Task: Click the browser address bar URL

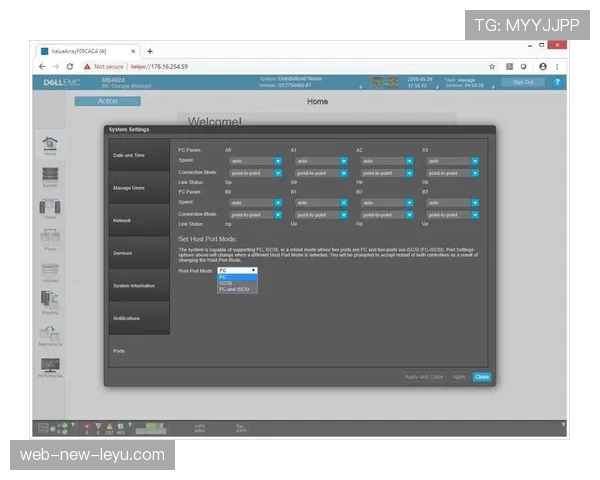Action: (160, 67)
